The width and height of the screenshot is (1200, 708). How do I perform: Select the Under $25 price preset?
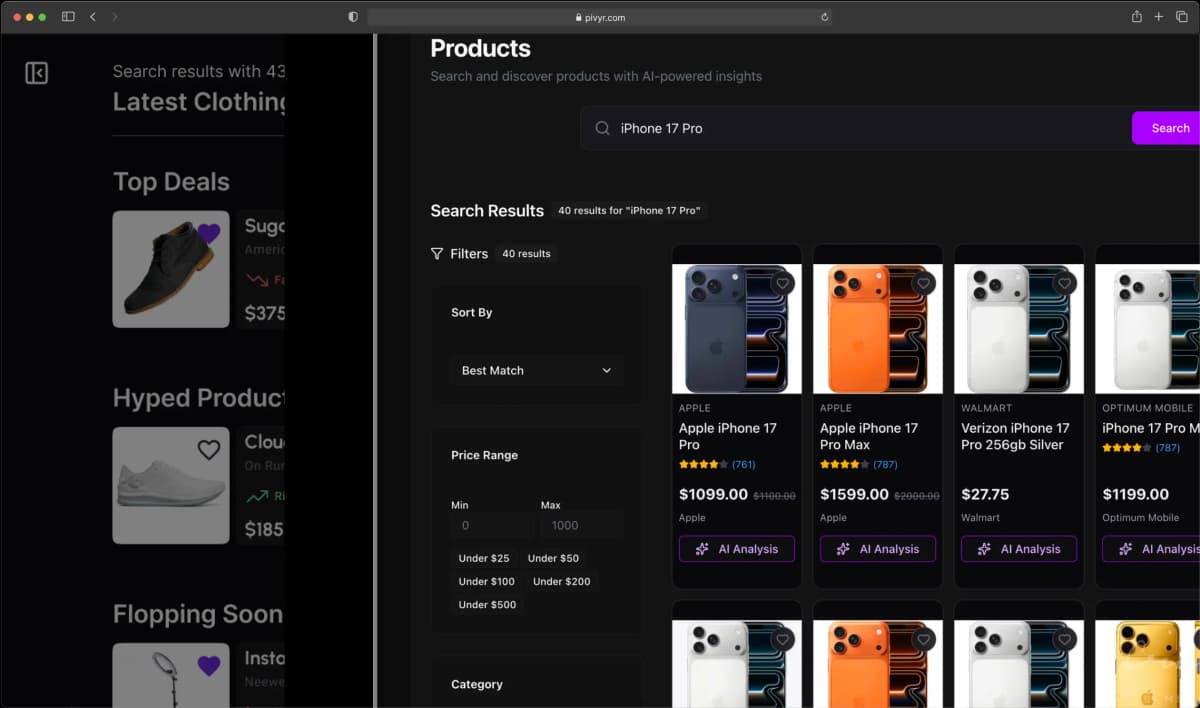tap(484, 558)
